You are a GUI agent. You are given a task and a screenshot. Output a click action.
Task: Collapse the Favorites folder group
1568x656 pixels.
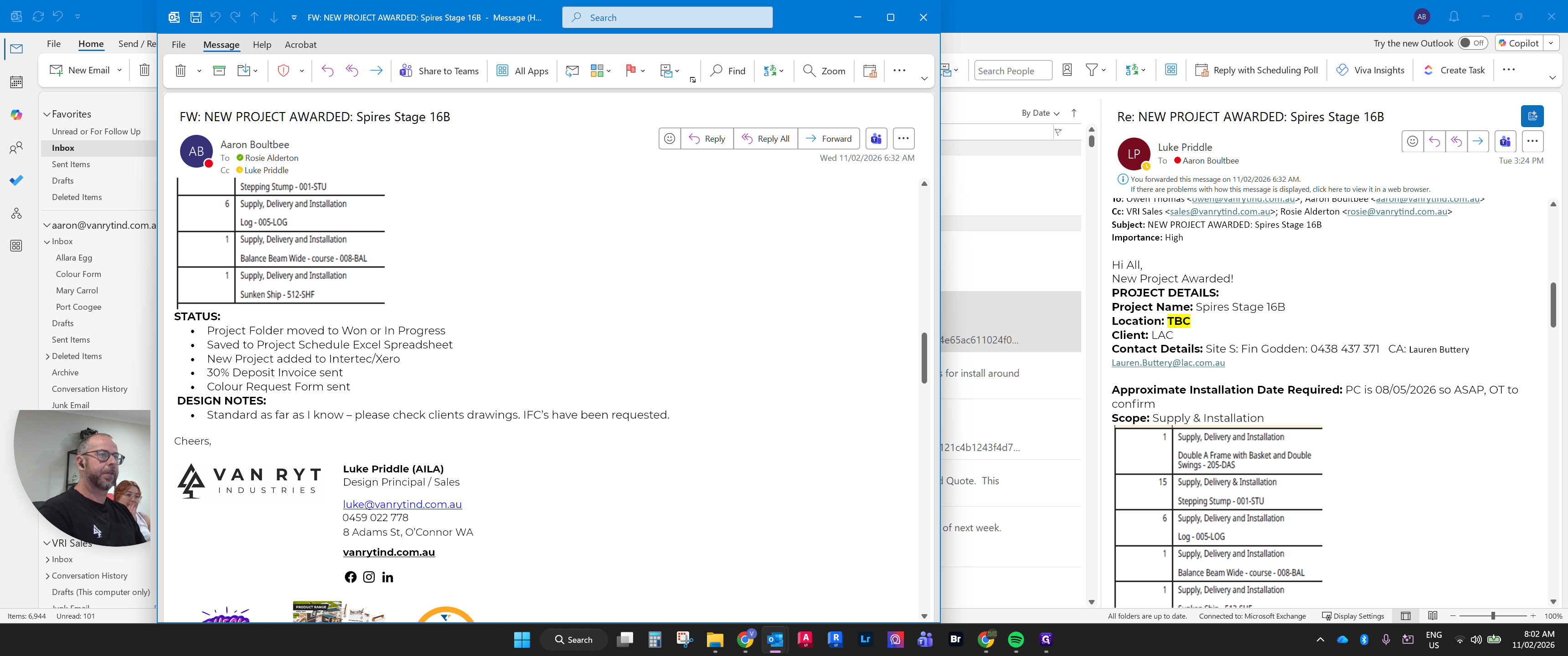pos(47,114)
